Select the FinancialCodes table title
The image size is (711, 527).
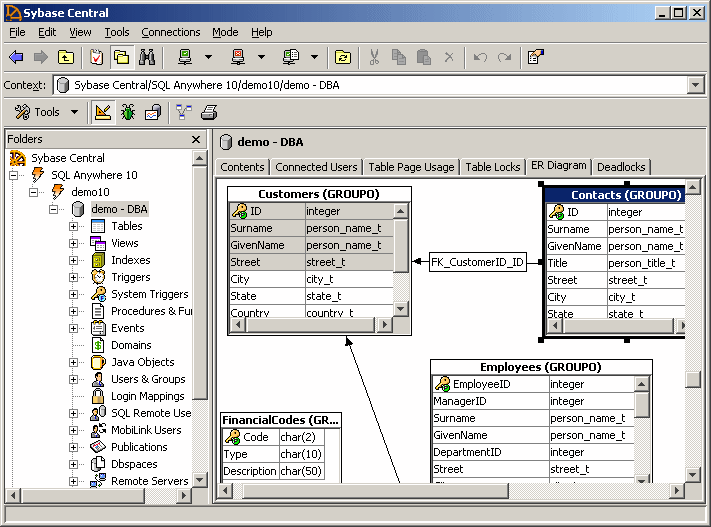[281, 420]
